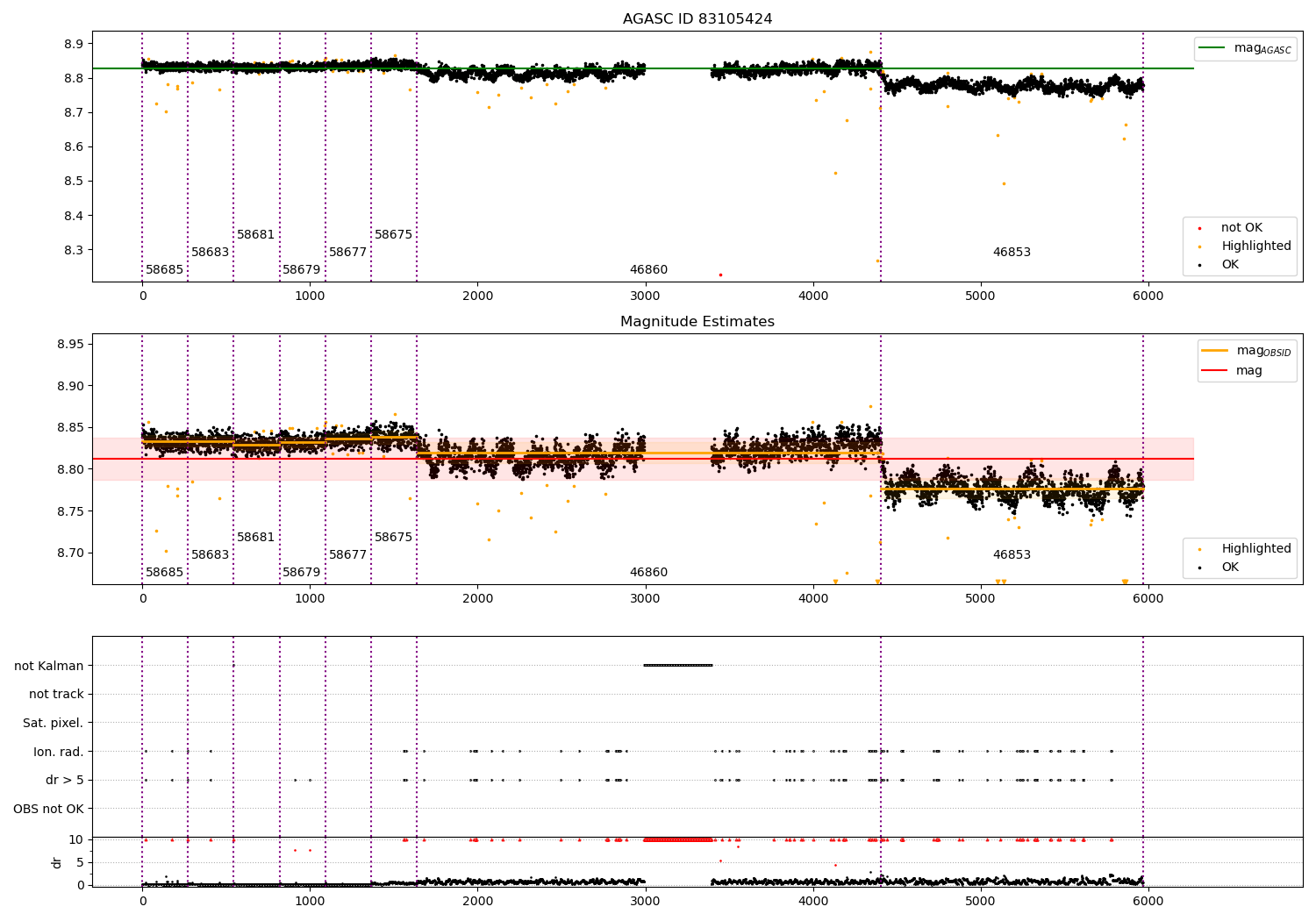
Task: Click obsid label 58685 in top plot
Action: pos(165,270)
